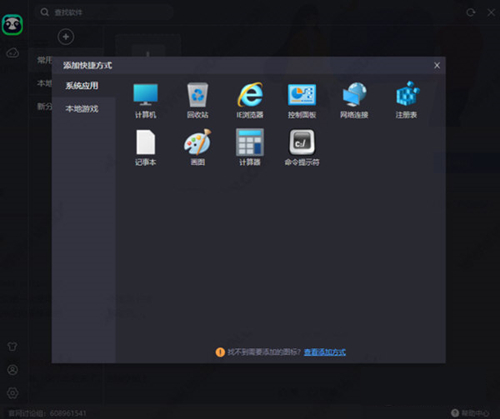Open 帮助中心 help center

[470, 413]
